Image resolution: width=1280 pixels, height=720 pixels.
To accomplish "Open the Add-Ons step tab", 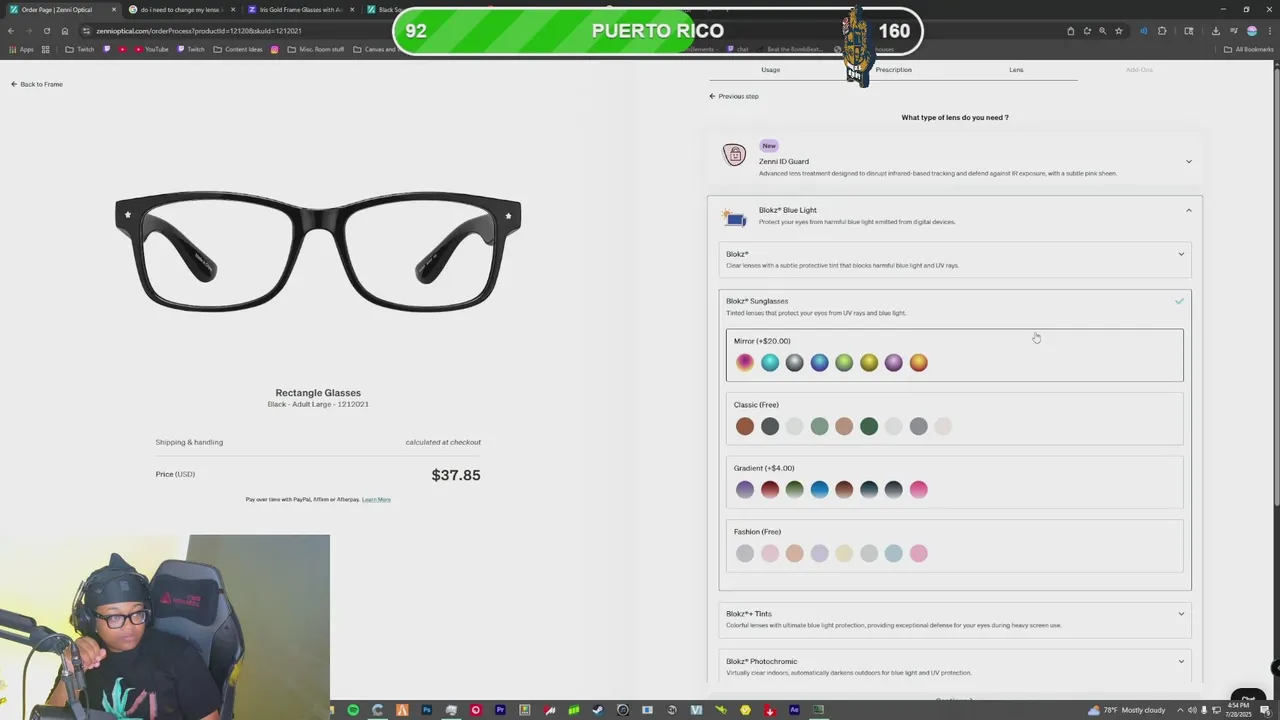I will click(1139, 70).
